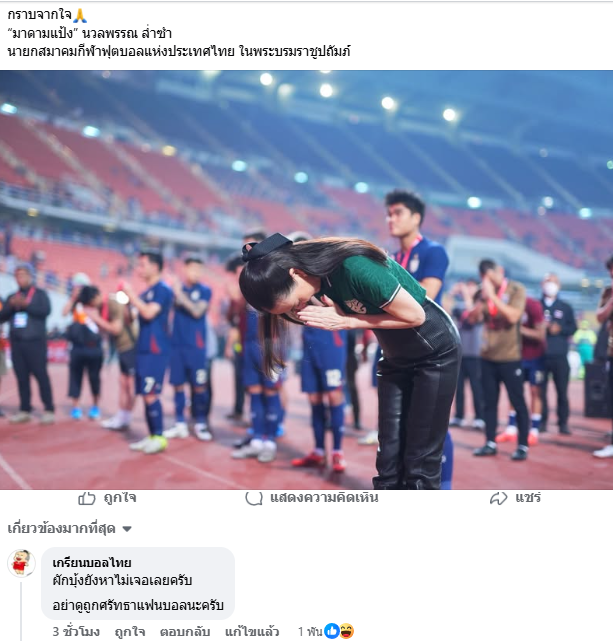Click ถูกใจ text beneath the photo
Screen dimensions: 613x641
coord(120,498)
